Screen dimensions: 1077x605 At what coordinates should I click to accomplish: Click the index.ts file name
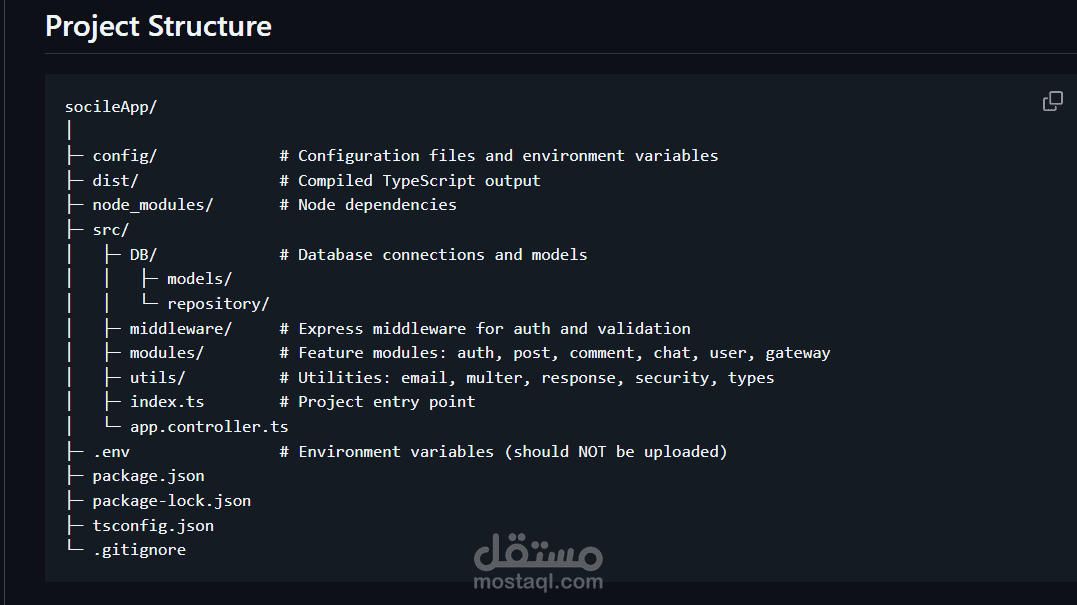(x=166, y=402)
